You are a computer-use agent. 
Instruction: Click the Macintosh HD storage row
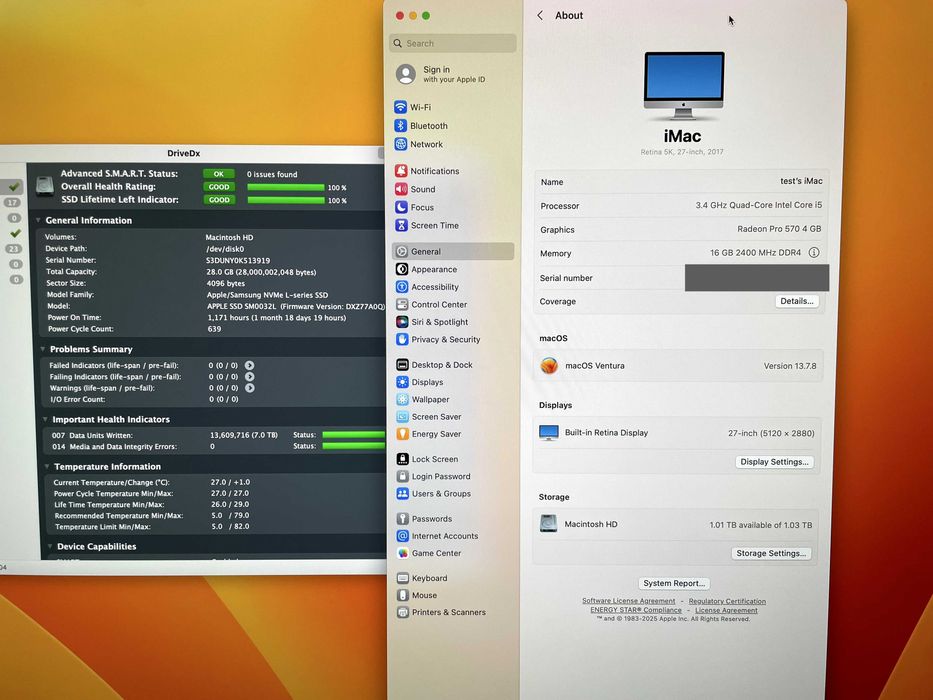coord(675,524)
